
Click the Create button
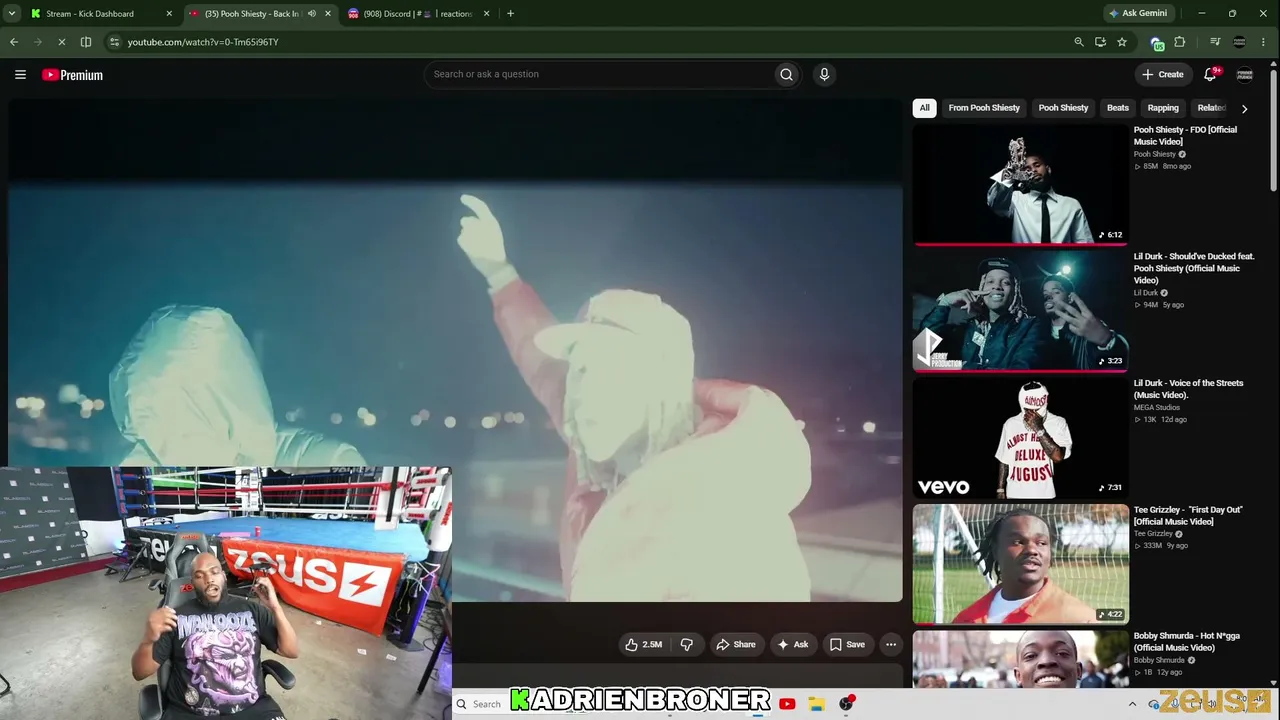coord(1163,75)
